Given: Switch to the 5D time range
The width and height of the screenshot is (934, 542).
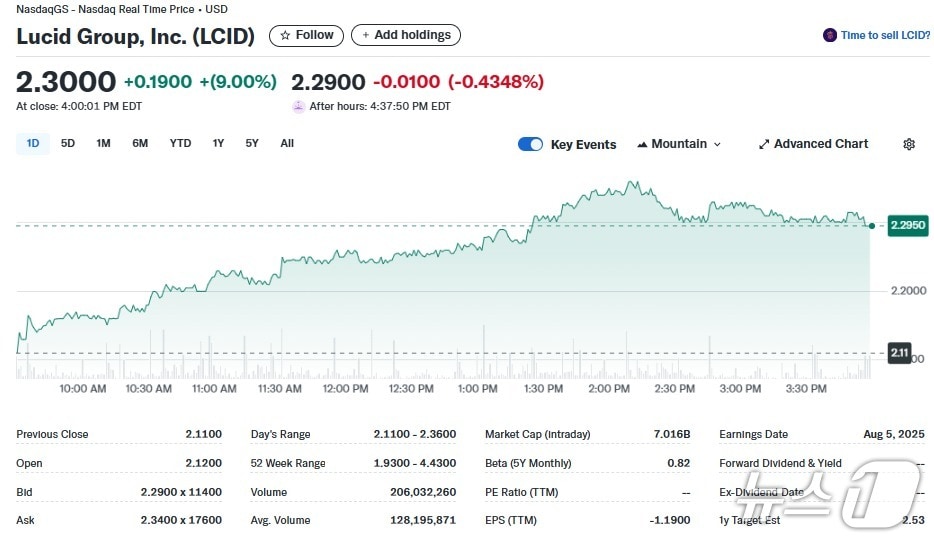Looking at the screenshot, I should point(68,143).
